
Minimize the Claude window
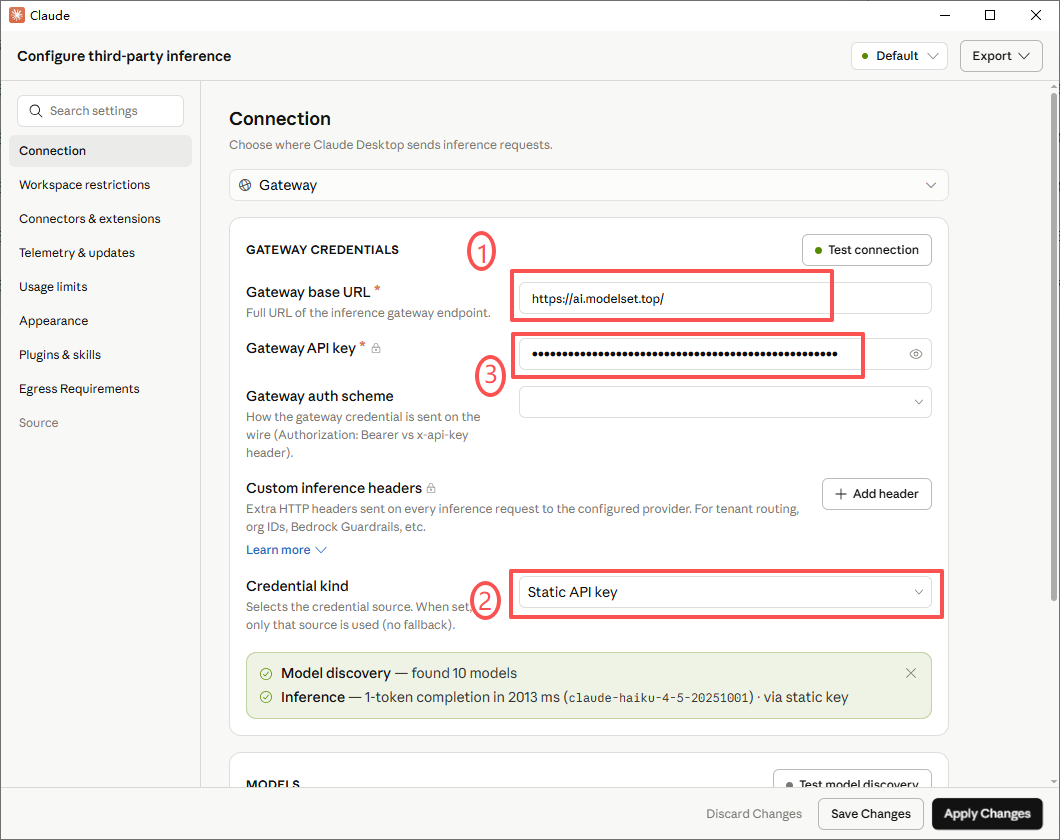coord(945,15)
